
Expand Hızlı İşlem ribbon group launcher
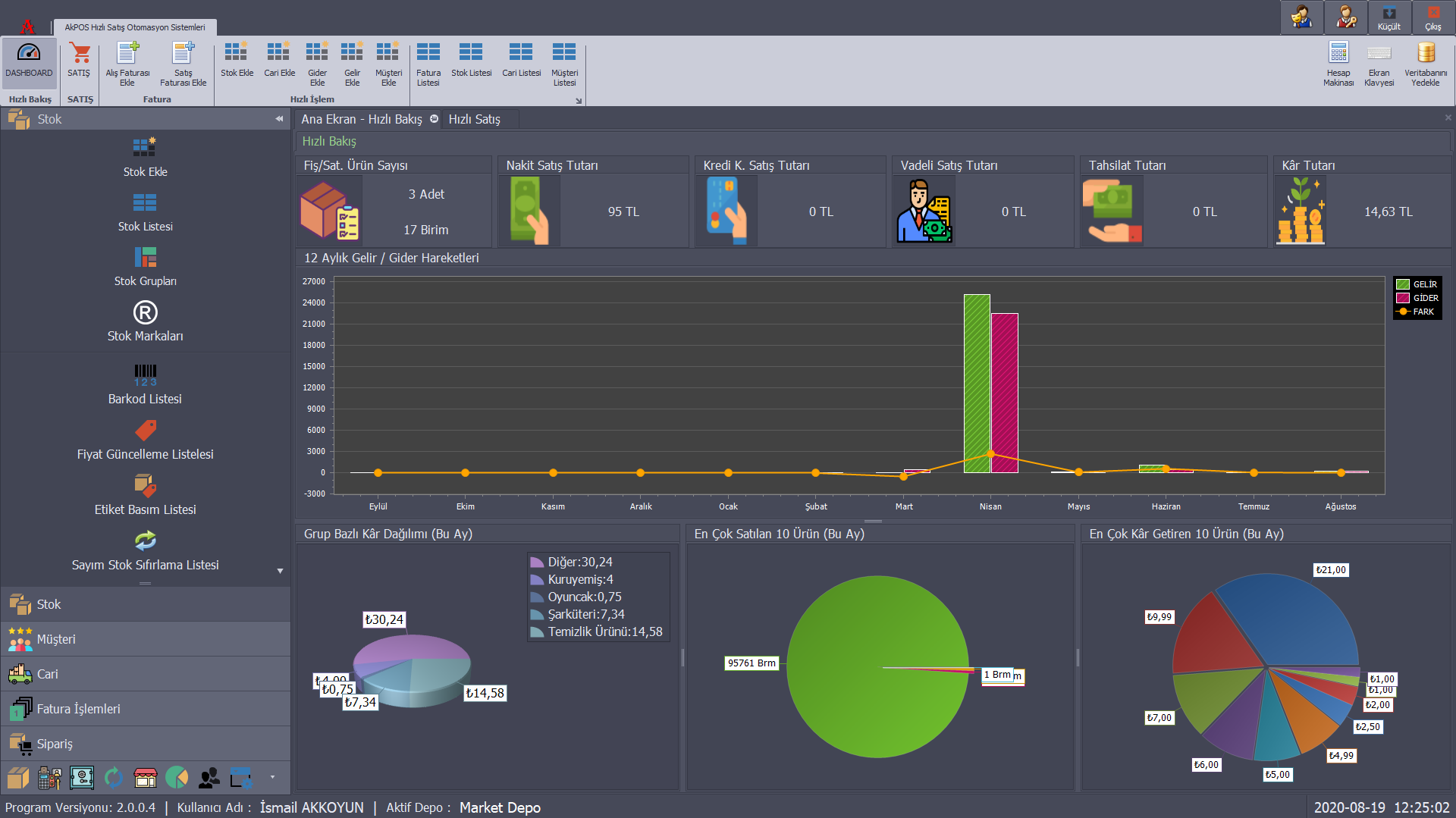point(579,100)
